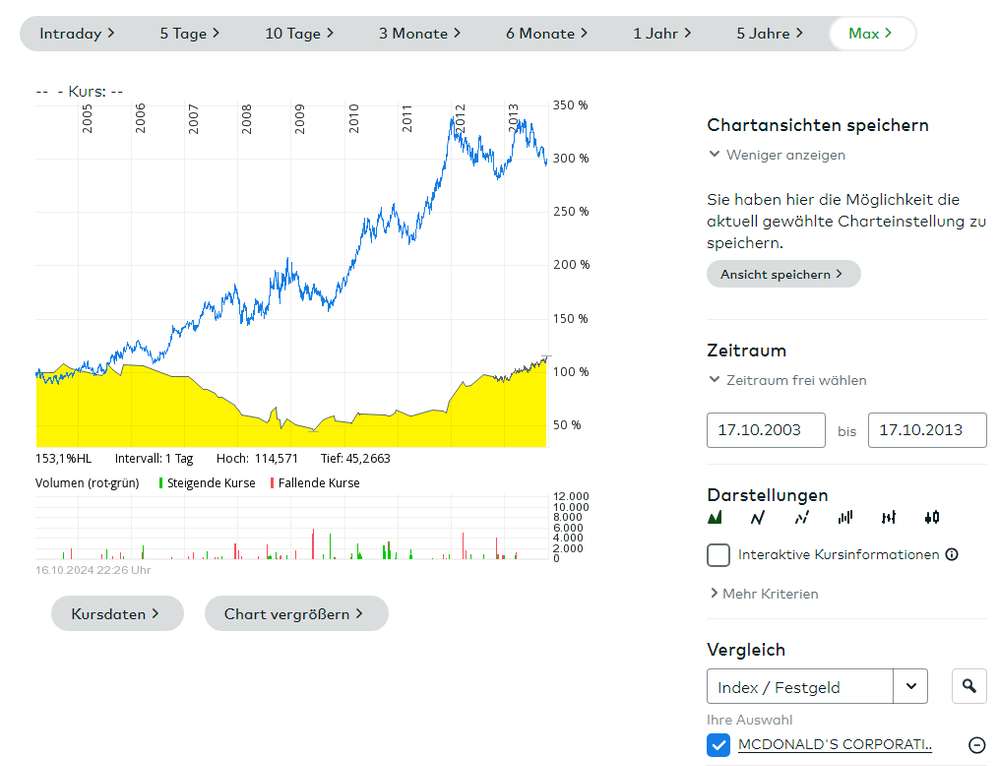This screenshot has height=766, width=998.
Task: Expand Mehr Kriterien section
Action: pyautogui.click(x=764, y=594)
